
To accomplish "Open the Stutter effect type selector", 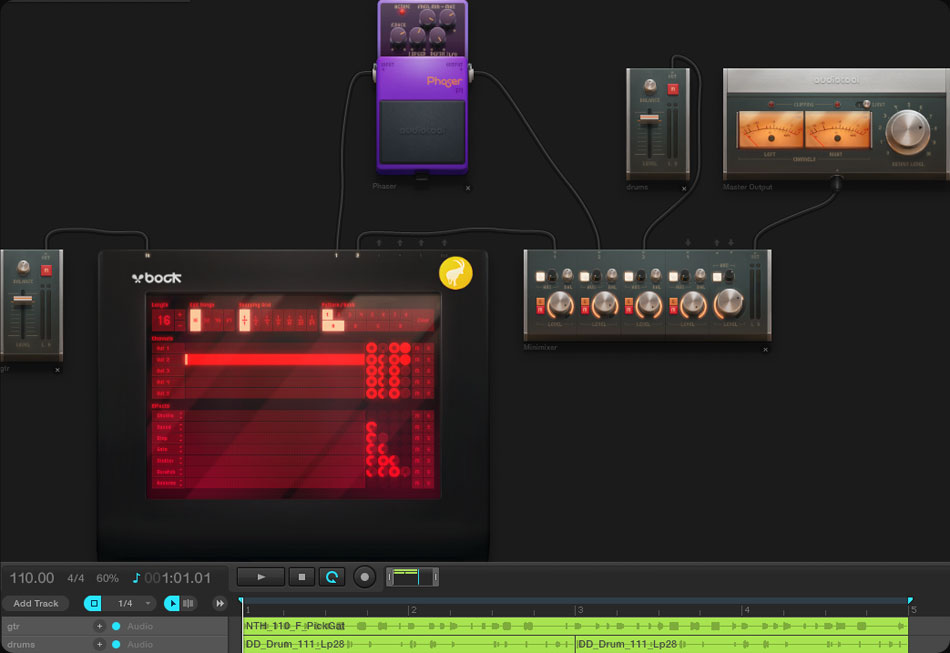I will pyautogui.click(x=168, y=460).
